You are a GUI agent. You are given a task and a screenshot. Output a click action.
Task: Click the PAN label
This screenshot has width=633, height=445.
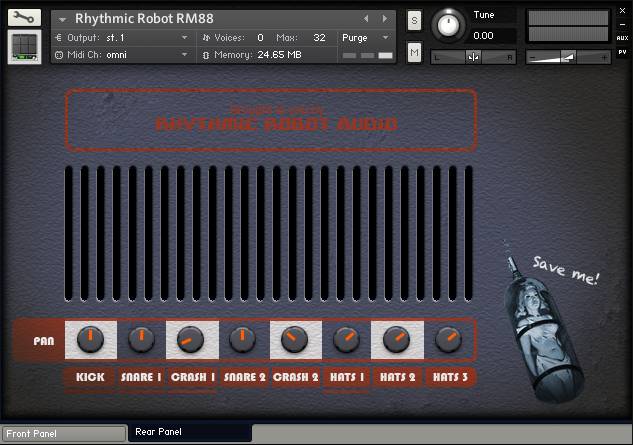(x=44, y=341)
